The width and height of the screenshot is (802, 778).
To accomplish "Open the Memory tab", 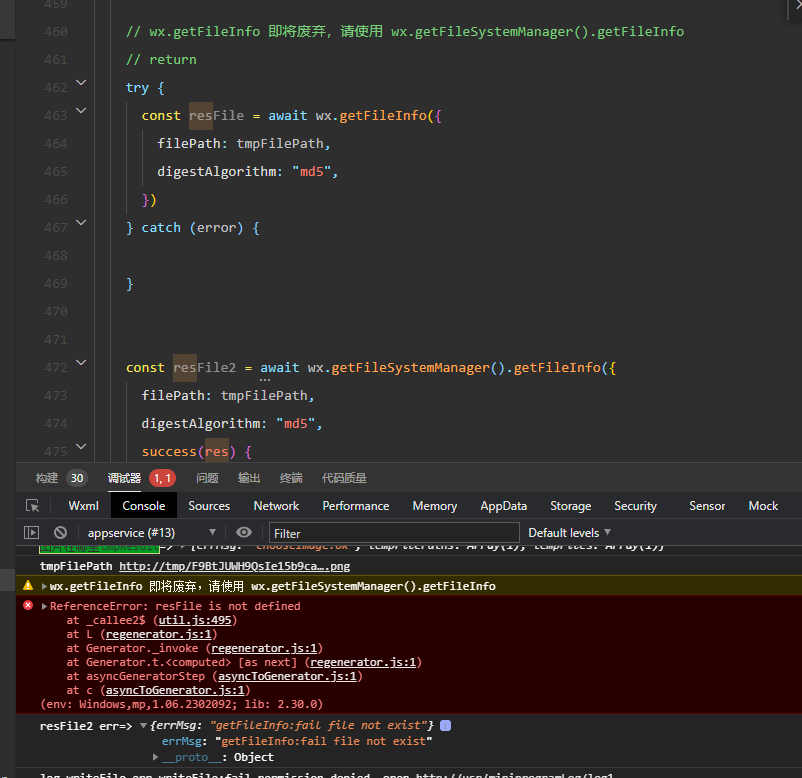I will click(x=435, y=506).
